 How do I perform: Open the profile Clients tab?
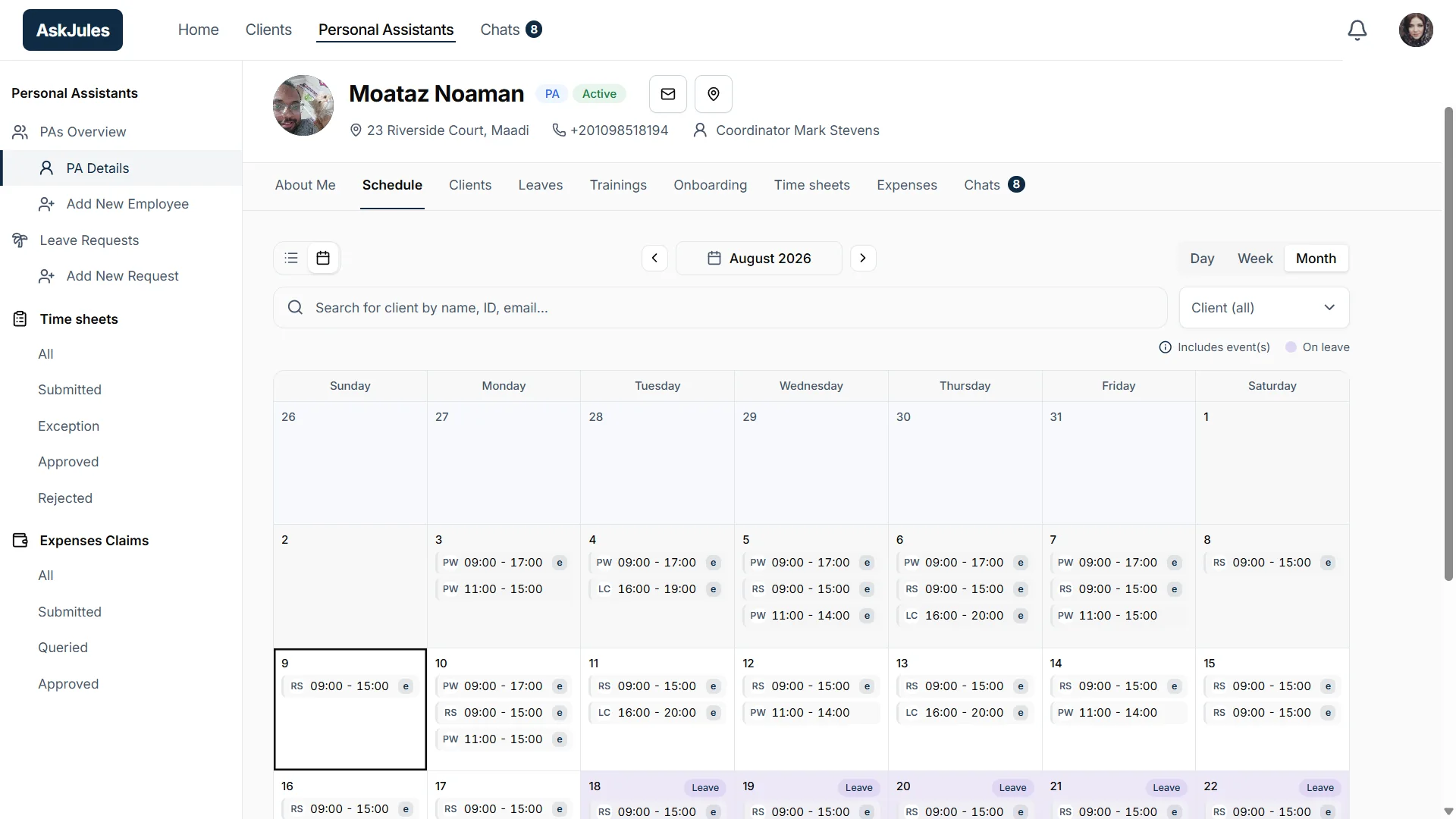click(x=470, y=185)
